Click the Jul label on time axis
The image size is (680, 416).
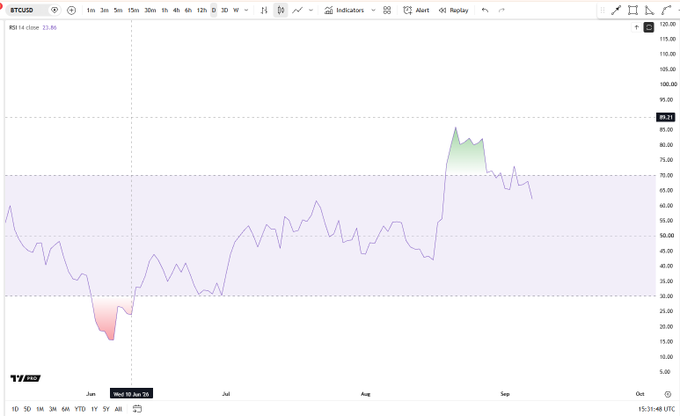click(226, 394)
